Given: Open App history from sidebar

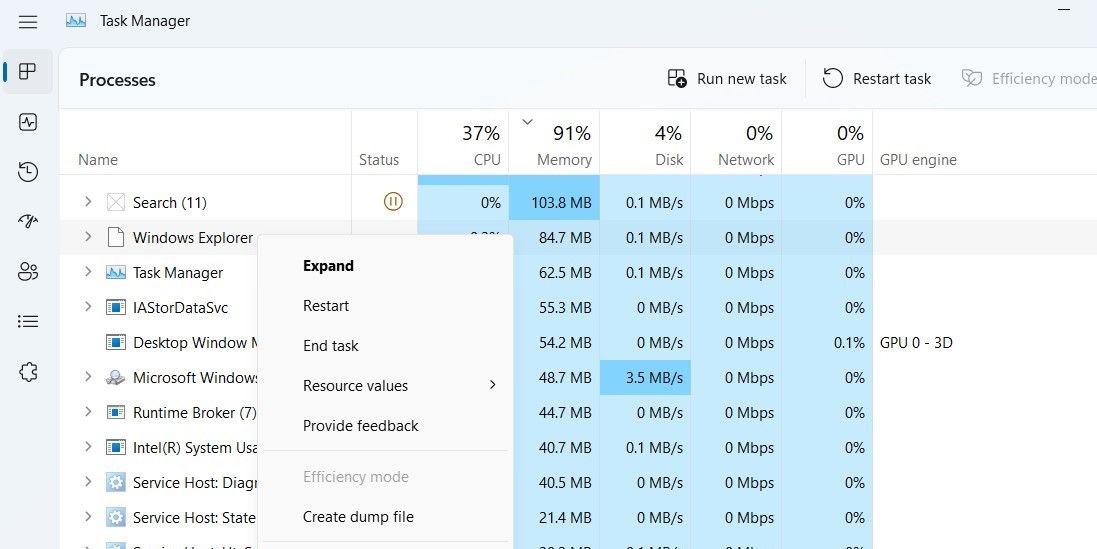Looking at the screenshot, I should 28,172.
